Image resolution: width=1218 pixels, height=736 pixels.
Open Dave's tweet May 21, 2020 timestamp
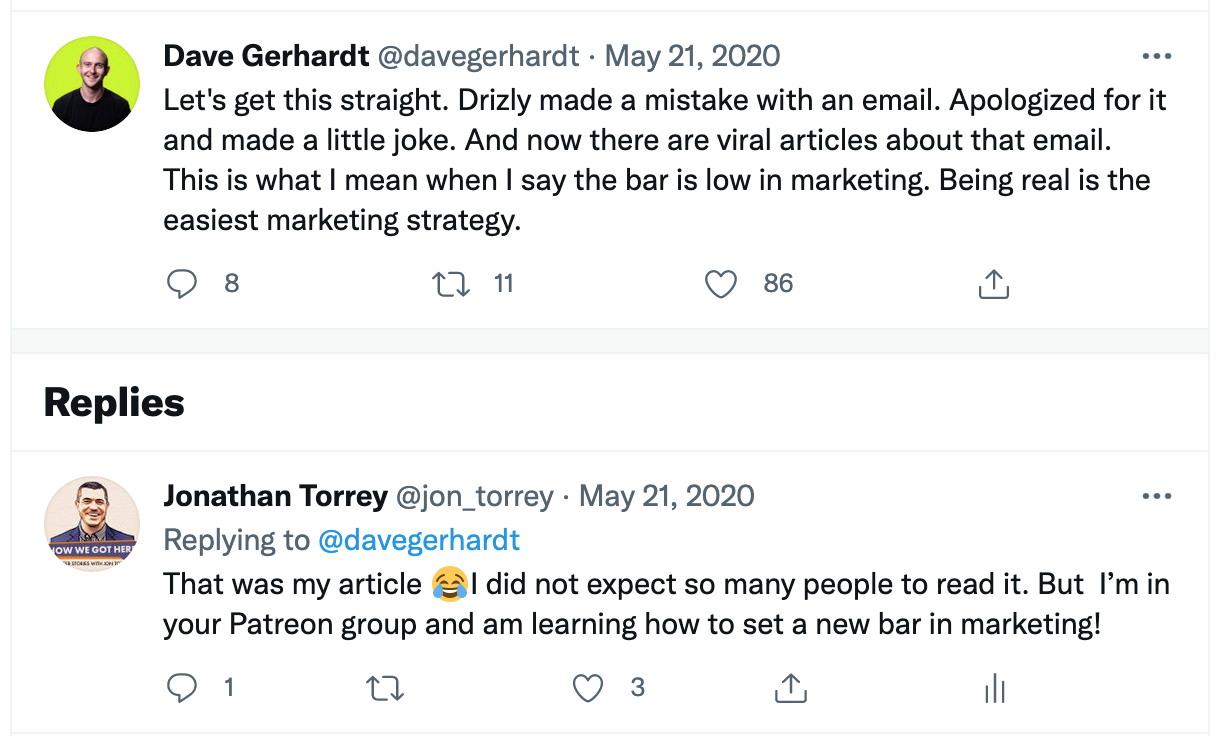pos(692,56)
